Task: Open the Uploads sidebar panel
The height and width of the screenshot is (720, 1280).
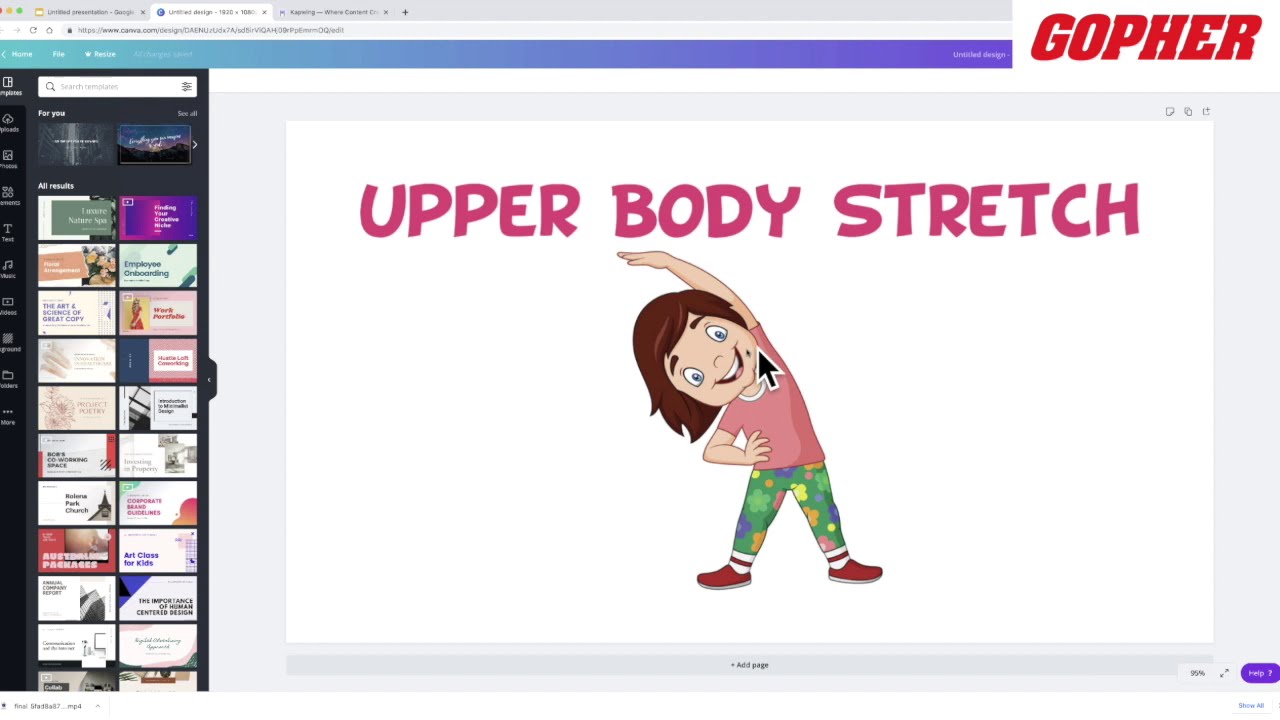Action: (8, 122)
